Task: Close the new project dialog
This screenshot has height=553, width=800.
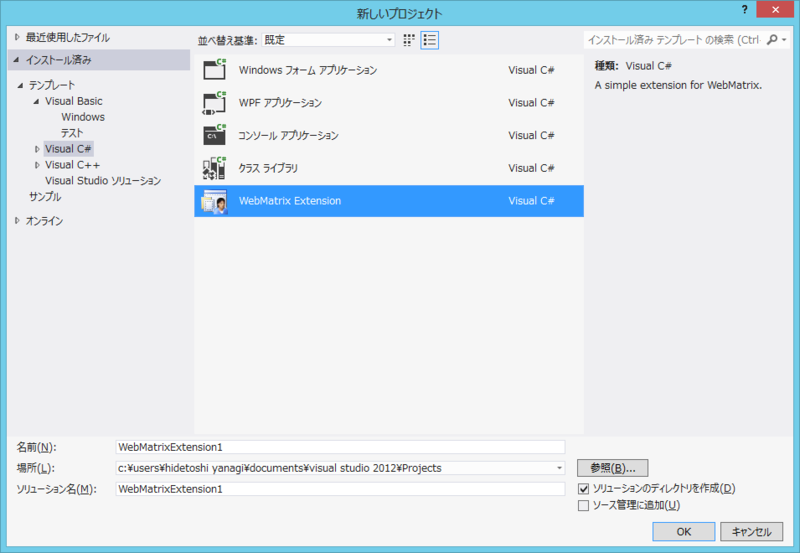Action: pos(775,9)
